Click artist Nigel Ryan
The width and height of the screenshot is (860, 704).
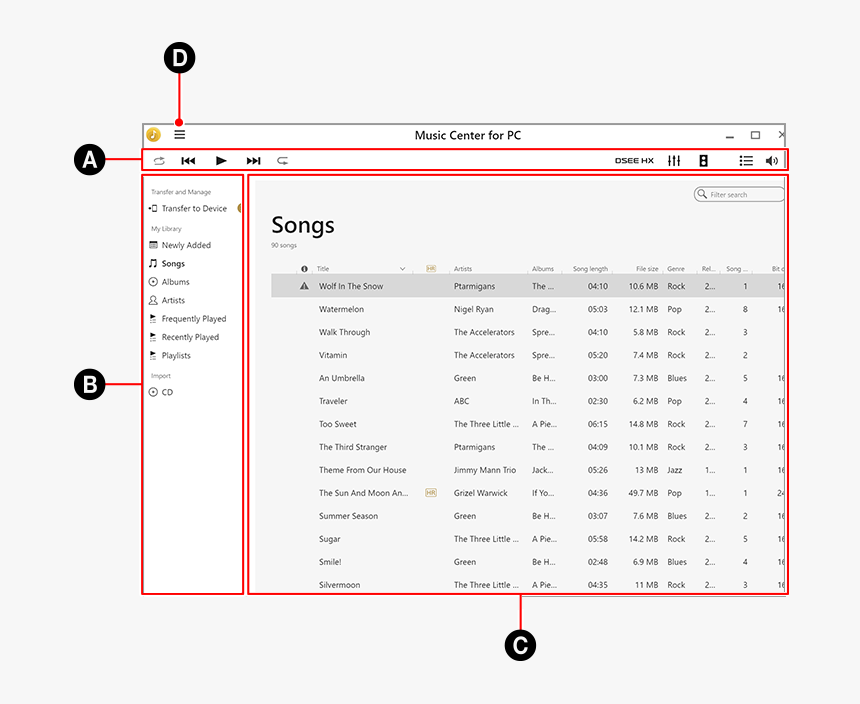tap(474, 309)
